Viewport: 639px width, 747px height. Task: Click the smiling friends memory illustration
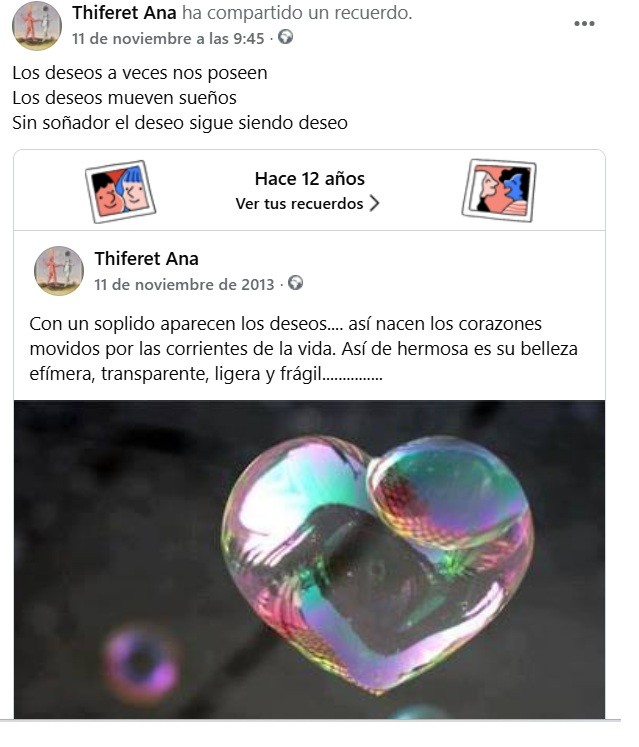click(121, 192)
